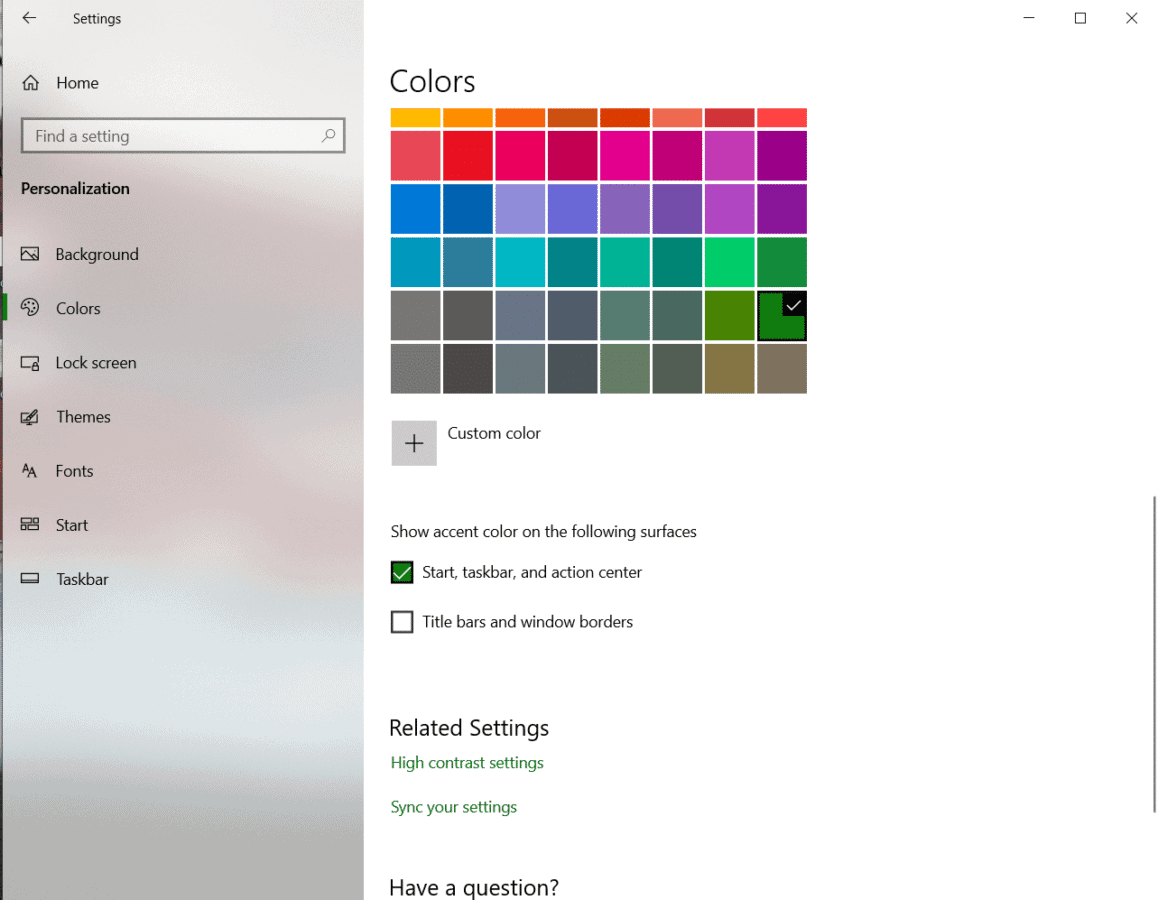
Task: Click the search magnifier in Find a setting
Action: pos(329,135)
